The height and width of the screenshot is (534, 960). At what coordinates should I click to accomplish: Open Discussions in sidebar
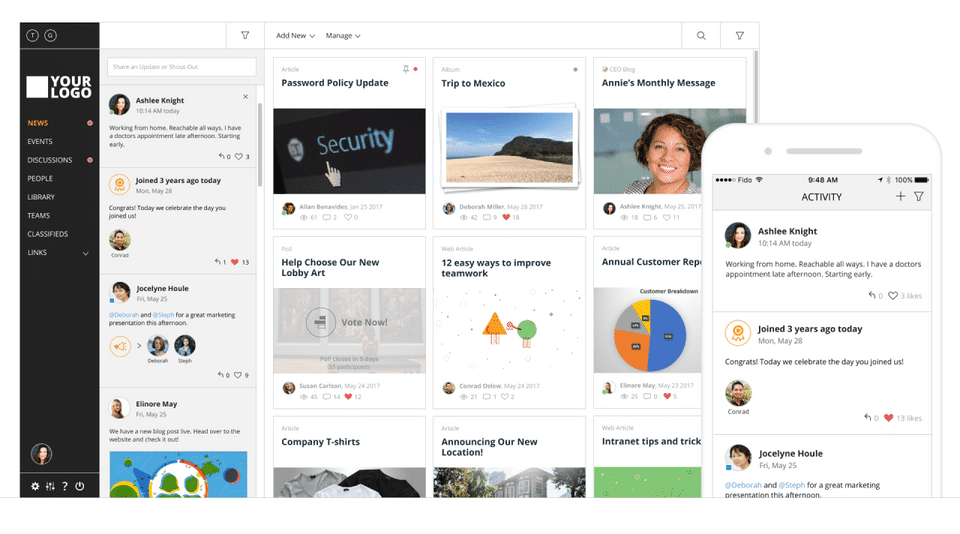(x=50, y=160)
